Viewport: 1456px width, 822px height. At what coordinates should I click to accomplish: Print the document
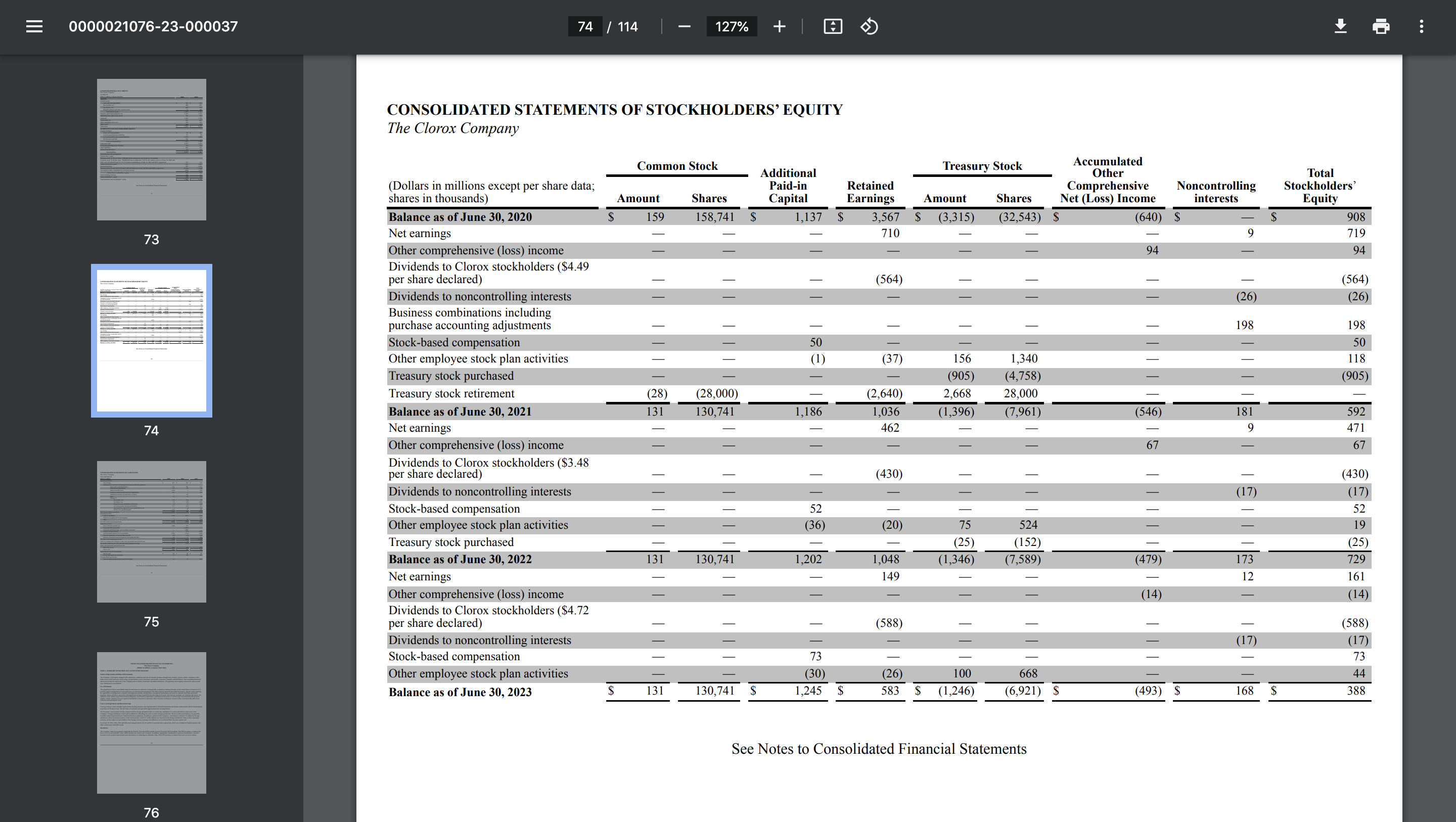[1381, 27]
